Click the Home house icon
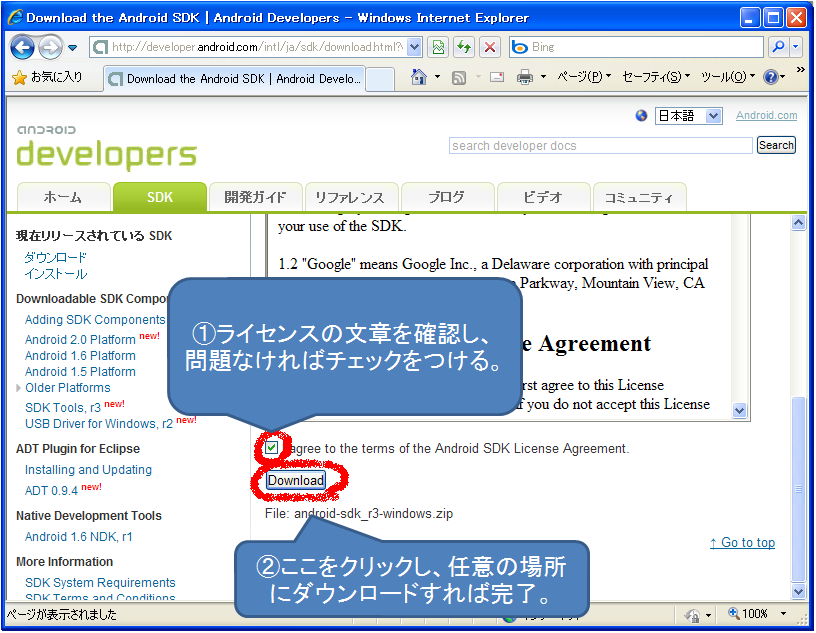This screenshot has width=816, height=633. click(x=418, y=77)
